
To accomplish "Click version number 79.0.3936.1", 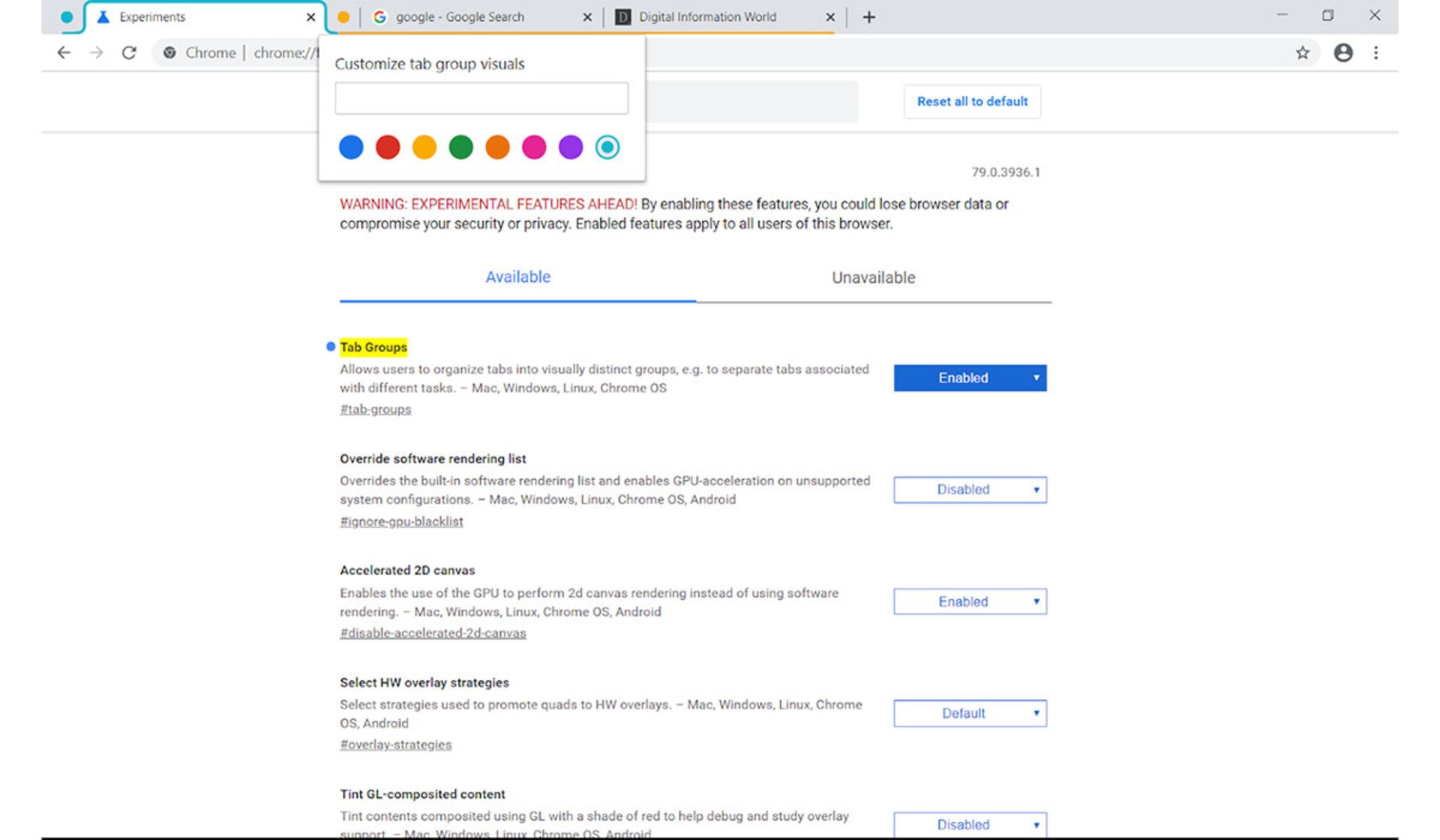I will click(x=1006, y=172).
